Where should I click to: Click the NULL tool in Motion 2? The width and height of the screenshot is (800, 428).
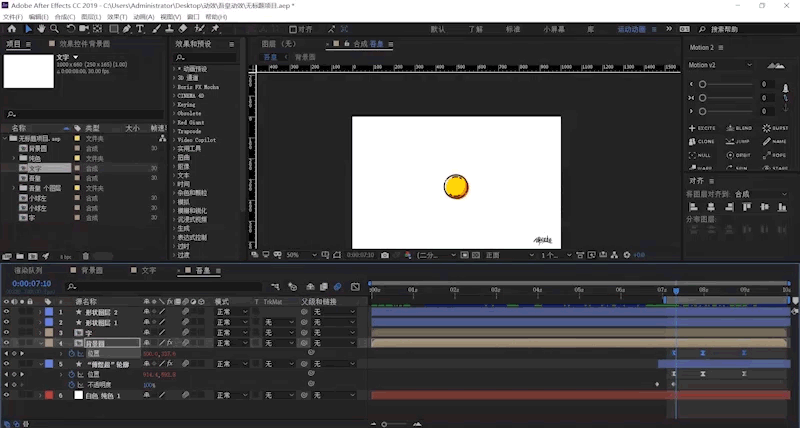tap(702, 155)
